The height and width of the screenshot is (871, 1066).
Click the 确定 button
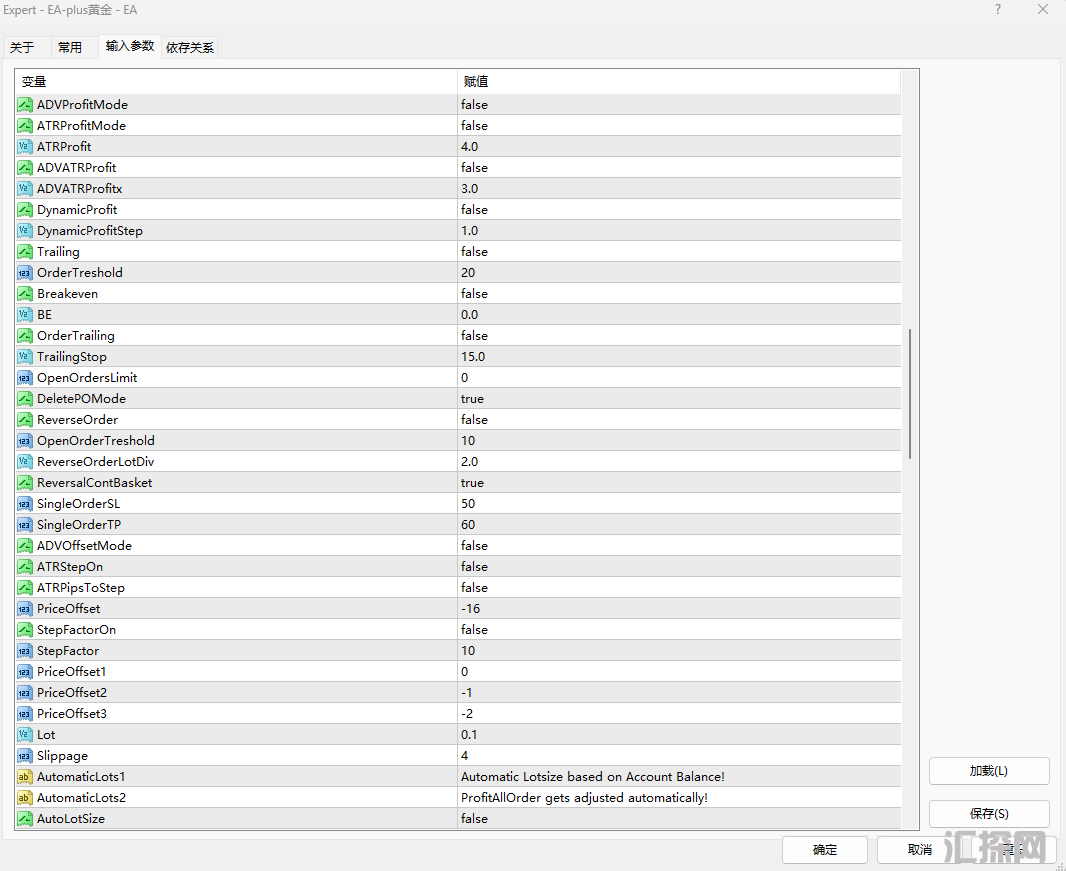click(x=825, y=850)
